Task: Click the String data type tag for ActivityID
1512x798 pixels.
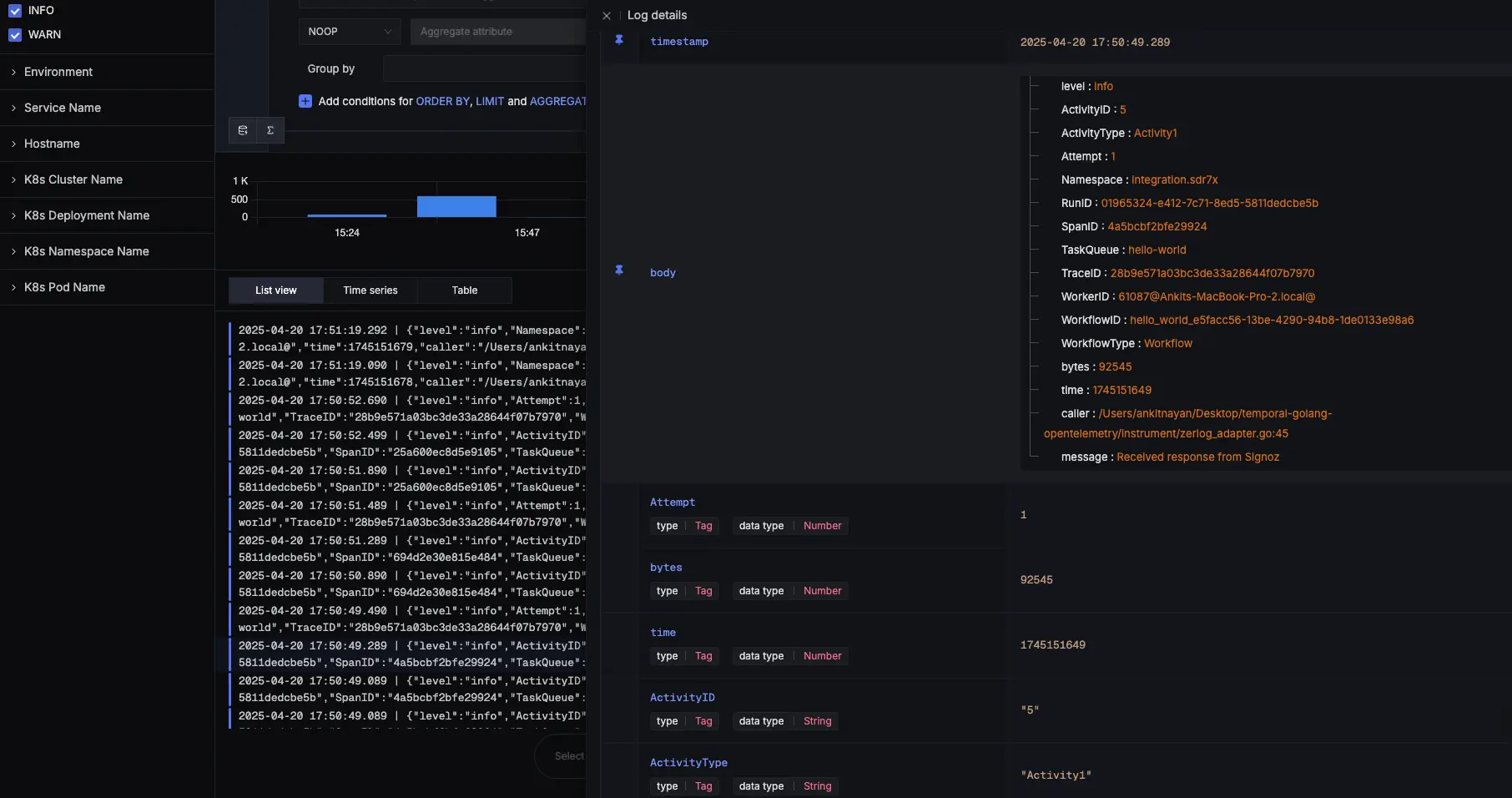Action: [817, 721]
